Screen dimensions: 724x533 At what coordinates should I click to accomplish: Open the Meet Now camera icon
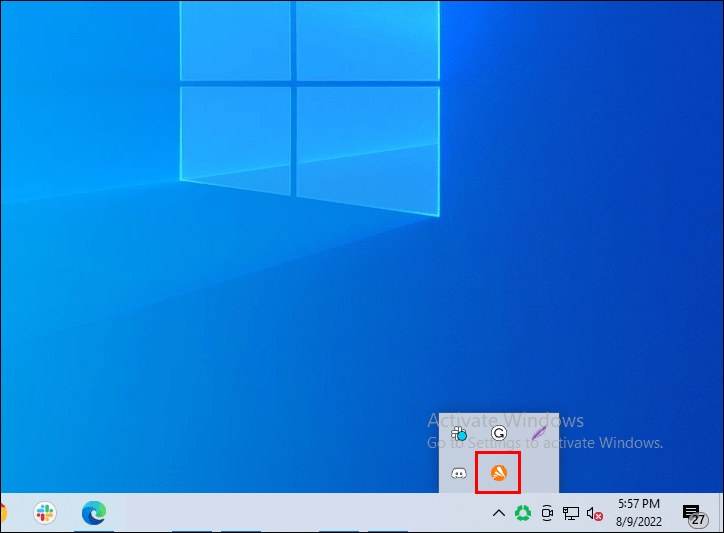click(547, 513)
